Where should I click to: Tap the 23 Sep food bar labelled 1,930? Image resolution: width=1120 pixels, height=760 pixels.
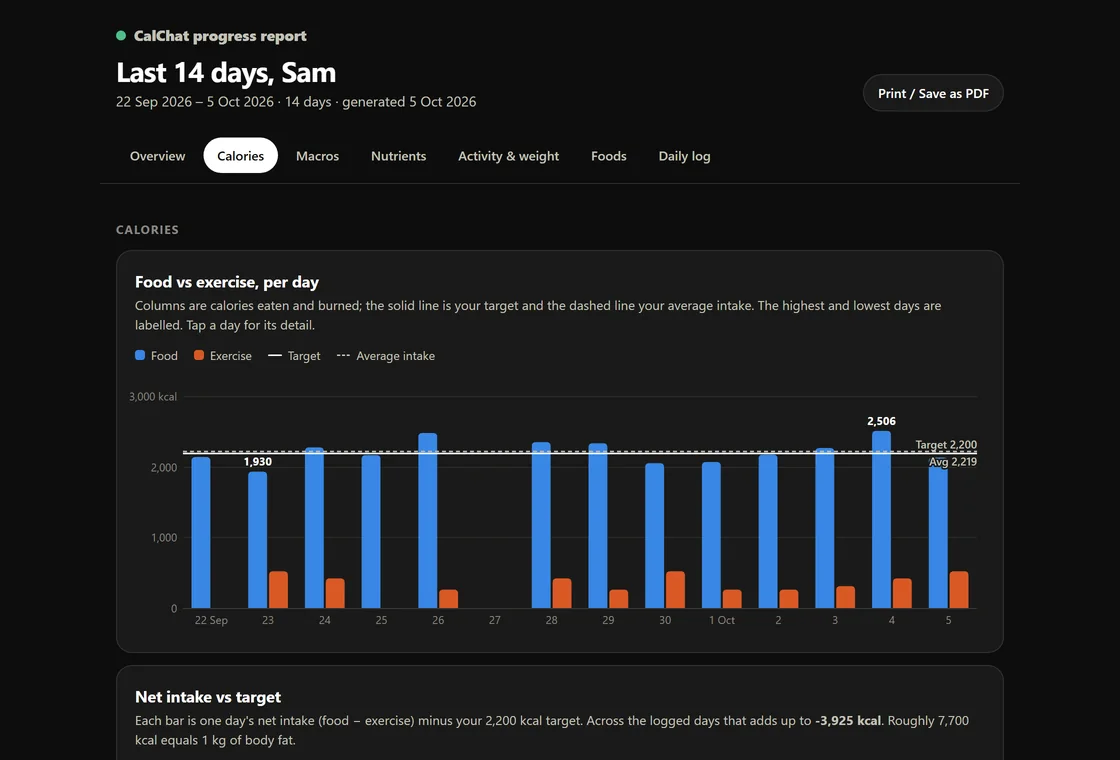click(257, 540)
